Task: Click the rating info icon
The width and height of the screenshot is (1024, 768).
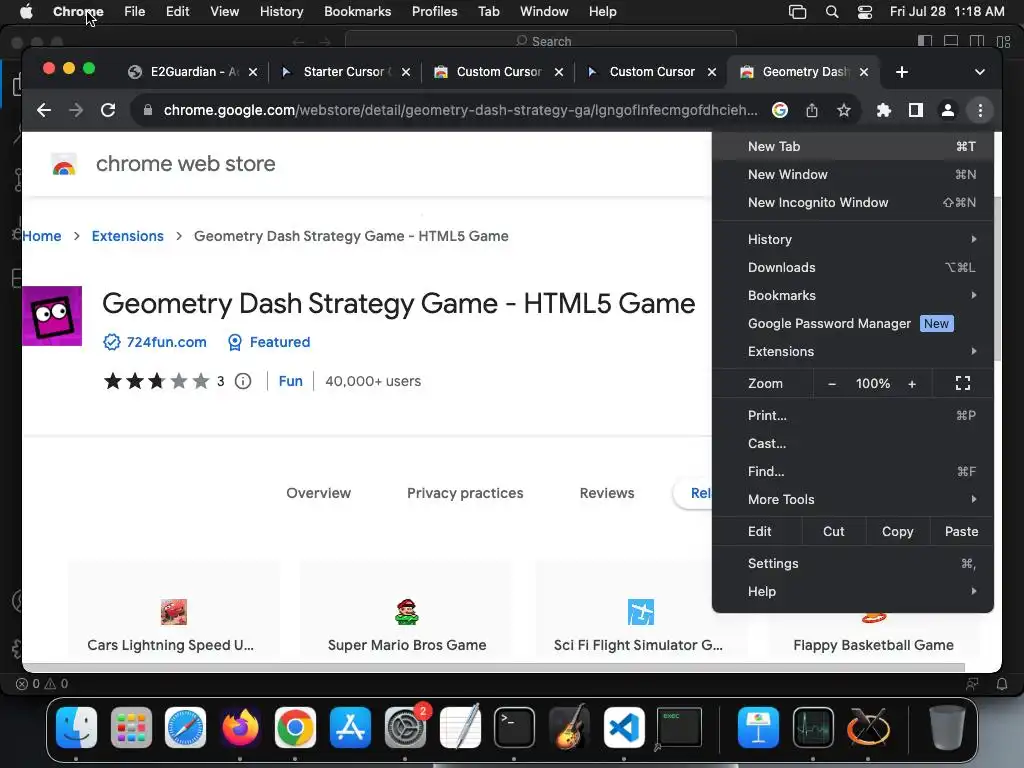Action: tap(243, 381)
